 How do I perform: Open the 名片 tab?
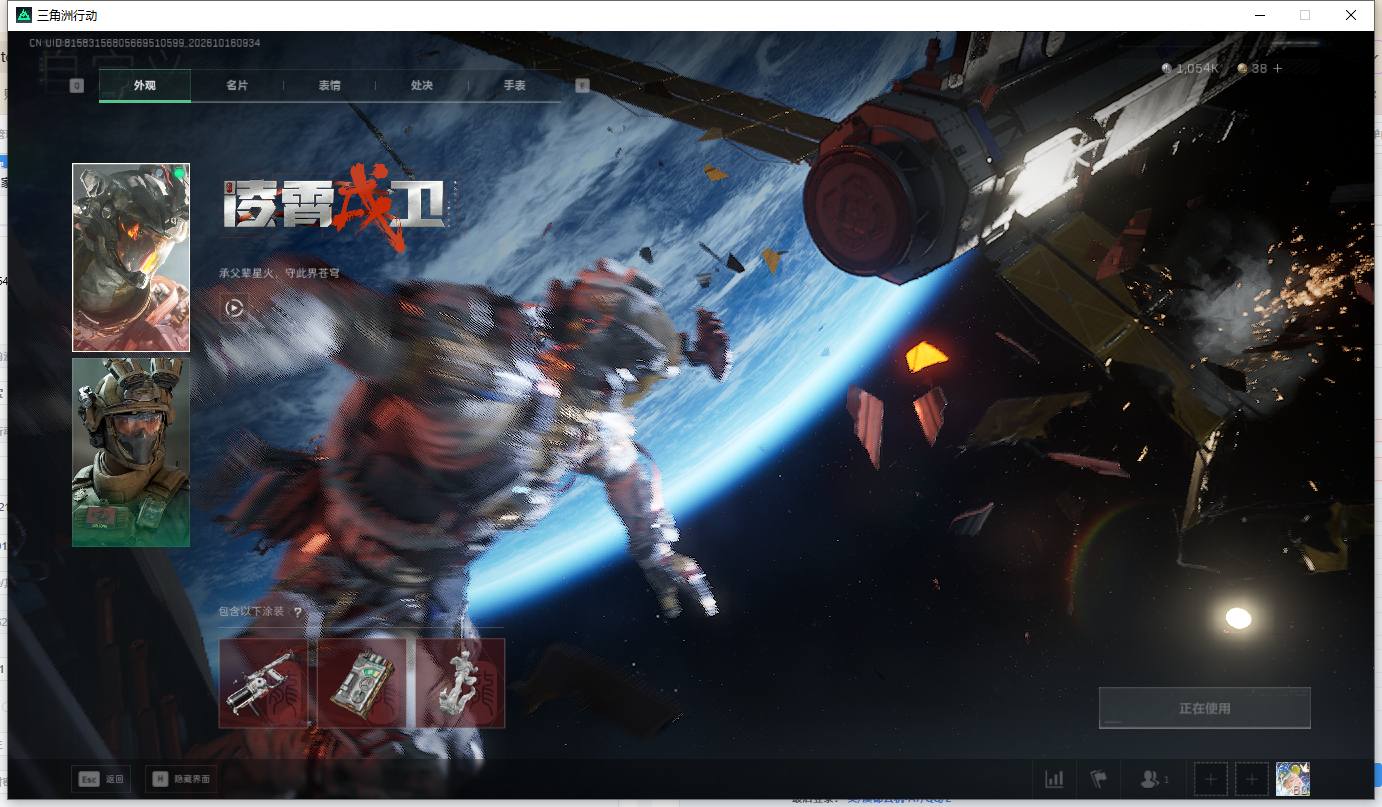point(237,86)
